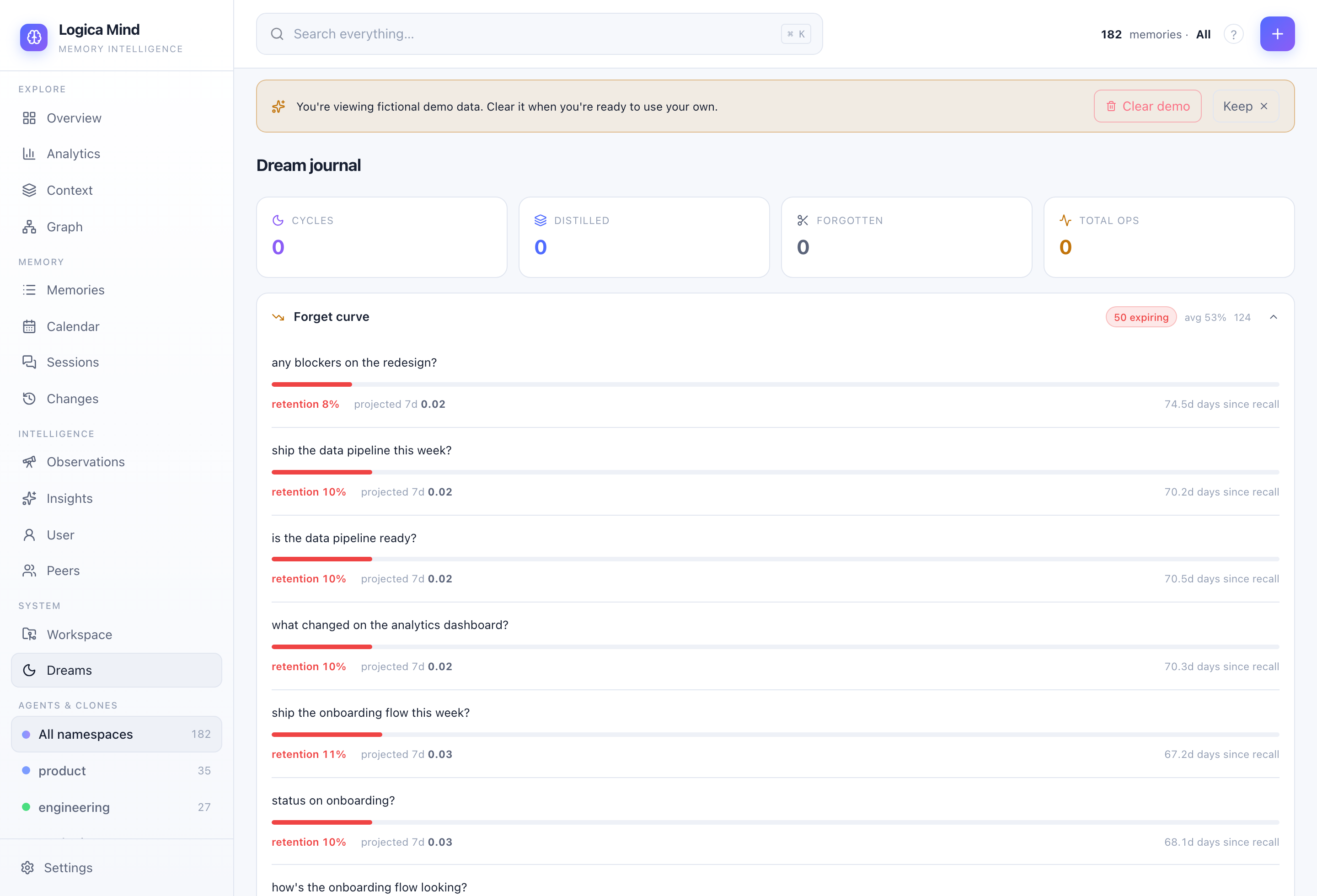Select 'ship the onboarding flow this week?' entry
Viewport: 1317px width, 896px height.
pos(370,713)
